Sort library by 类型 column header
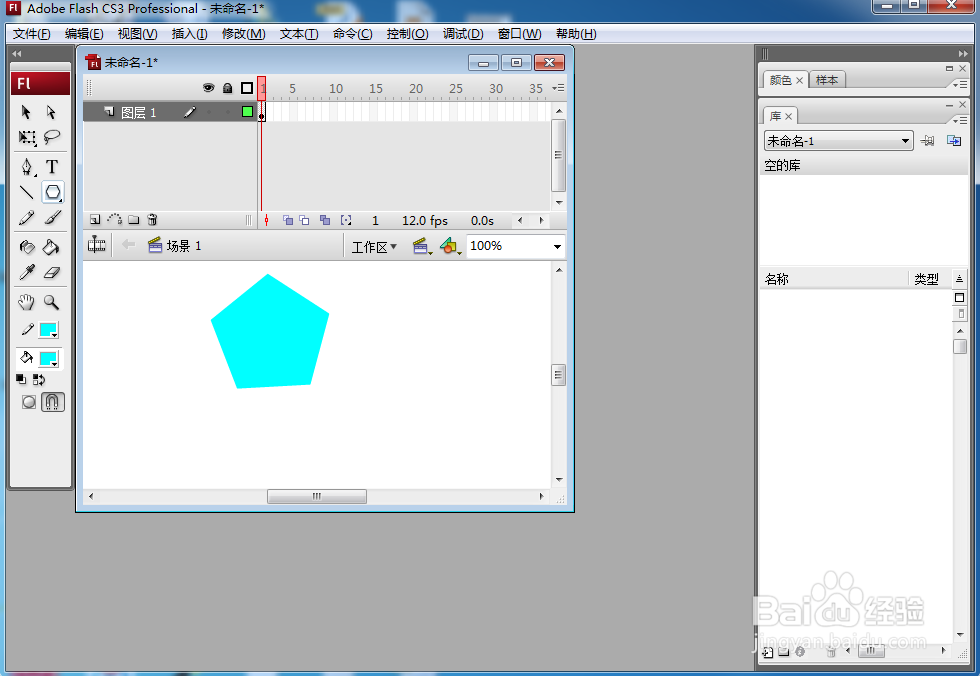 click(x=926, y=279)
